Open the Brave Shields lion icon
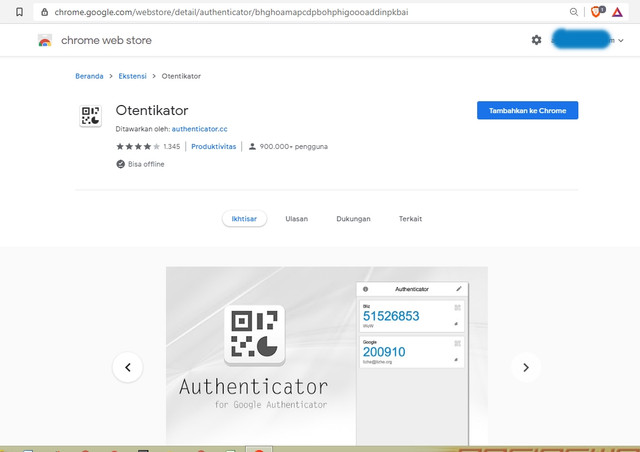 coord(597,12)
